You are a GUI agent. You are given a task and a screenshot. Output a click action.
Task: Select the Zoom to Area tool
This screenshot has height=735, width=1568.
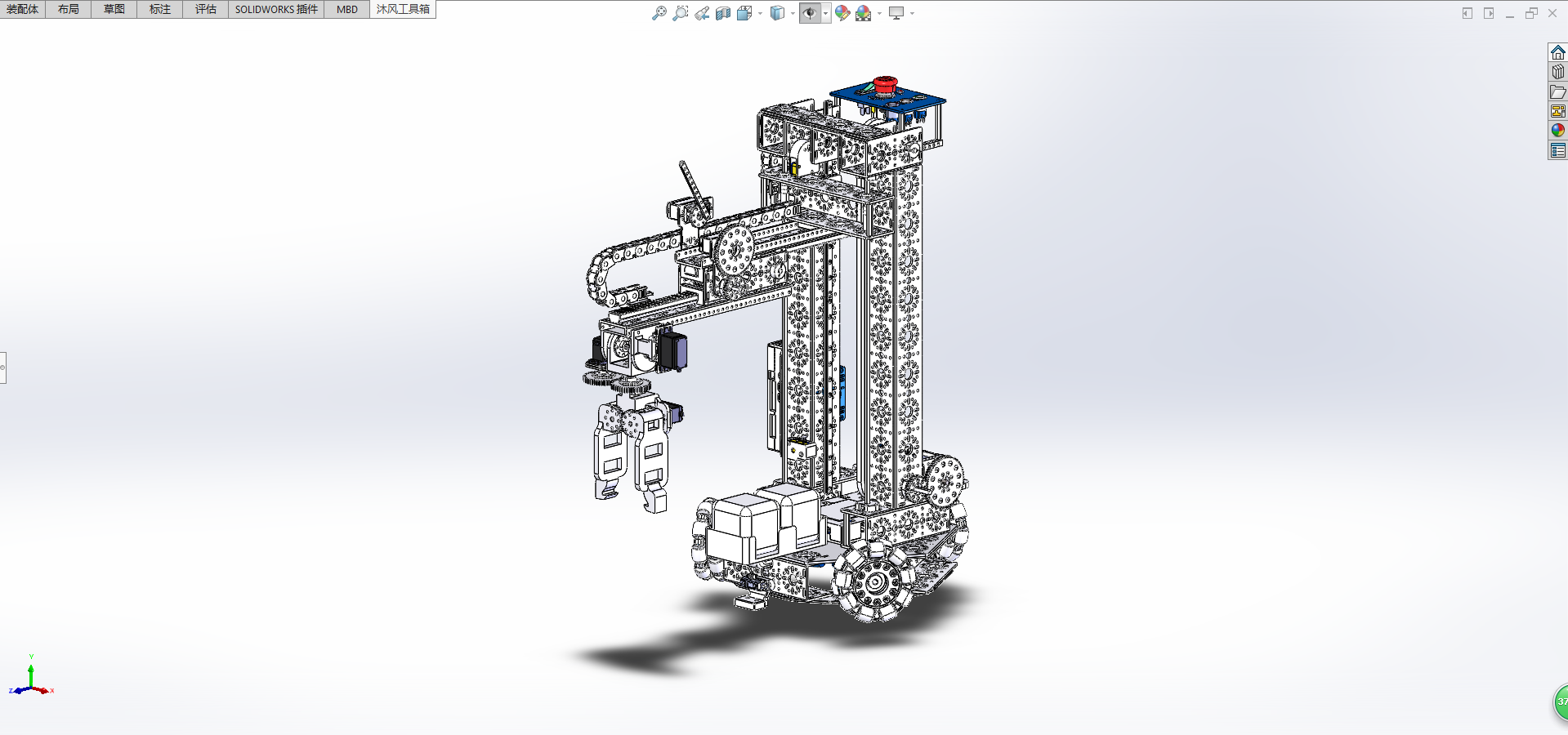click(680, 13)
